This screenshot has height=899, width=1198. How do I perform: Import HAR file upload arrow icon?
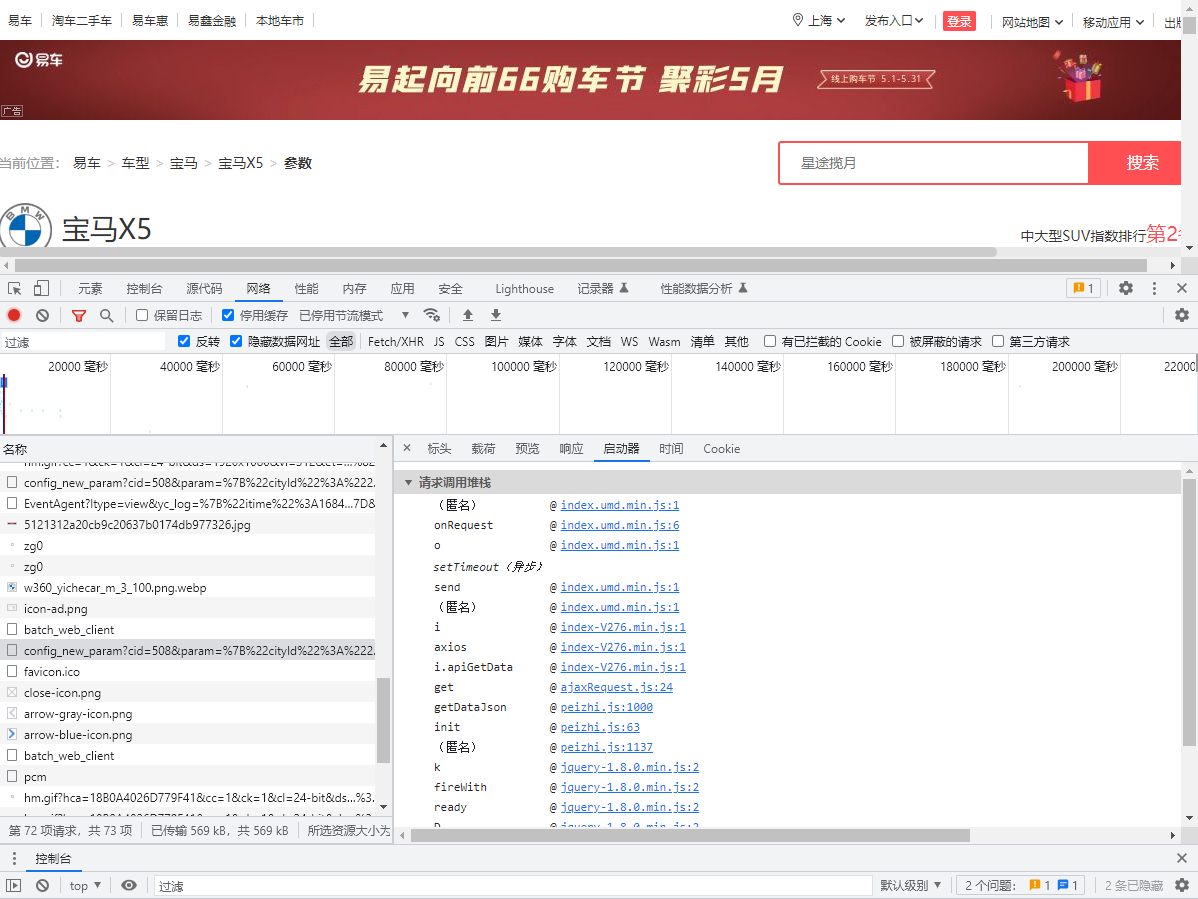coord(468,315)
